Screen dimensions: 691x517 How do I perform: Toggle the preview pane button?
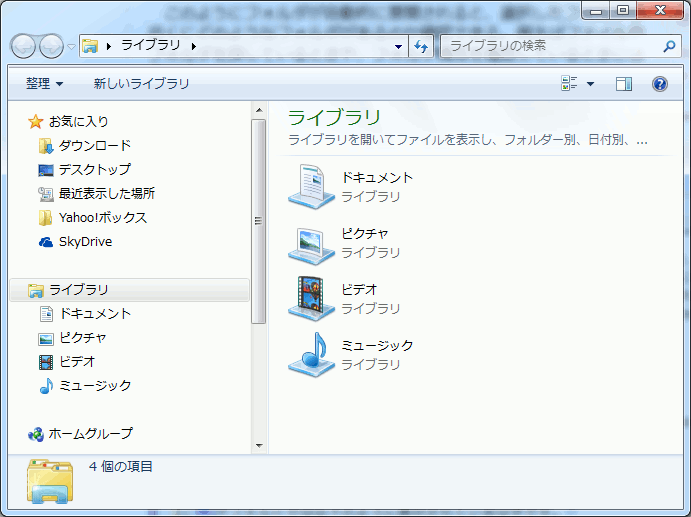[x=624, y=84]
